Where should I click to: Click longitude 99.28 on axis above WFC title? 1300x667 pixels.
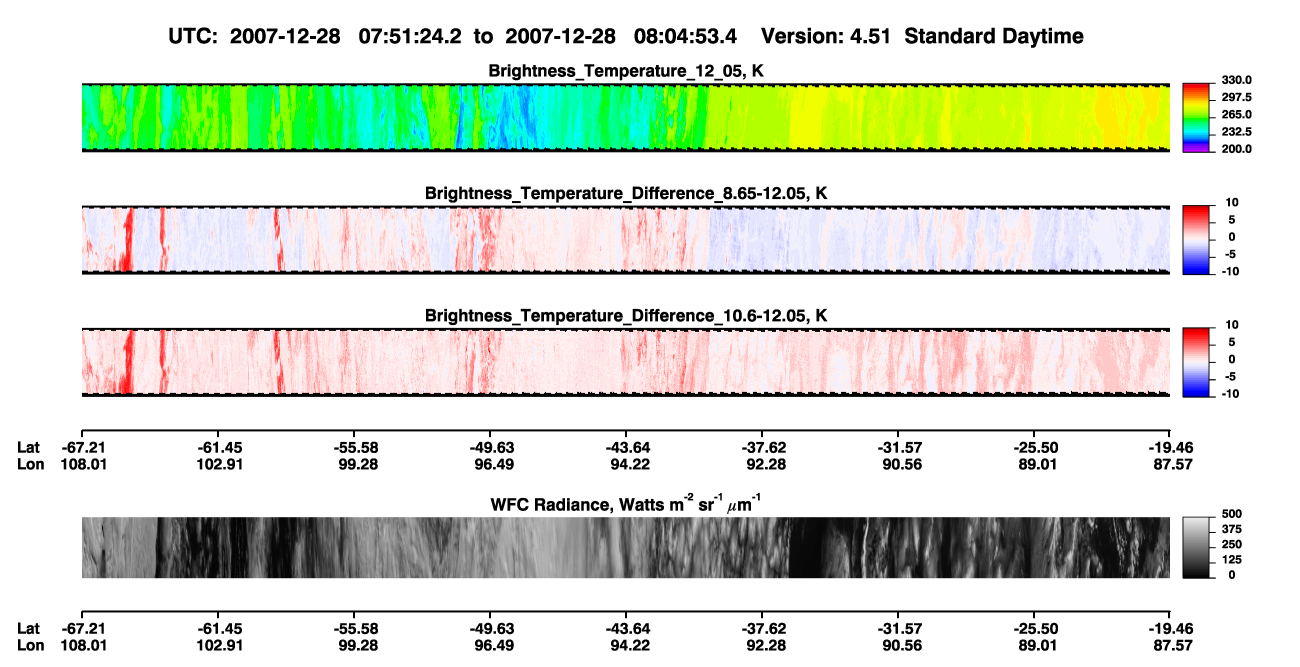click(355, 464)
